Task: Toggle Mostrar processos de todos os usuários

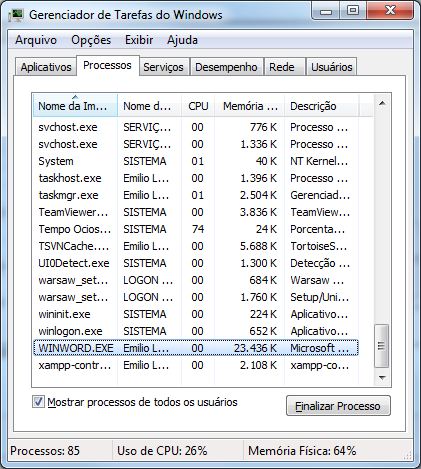Action: coord(38,402)
